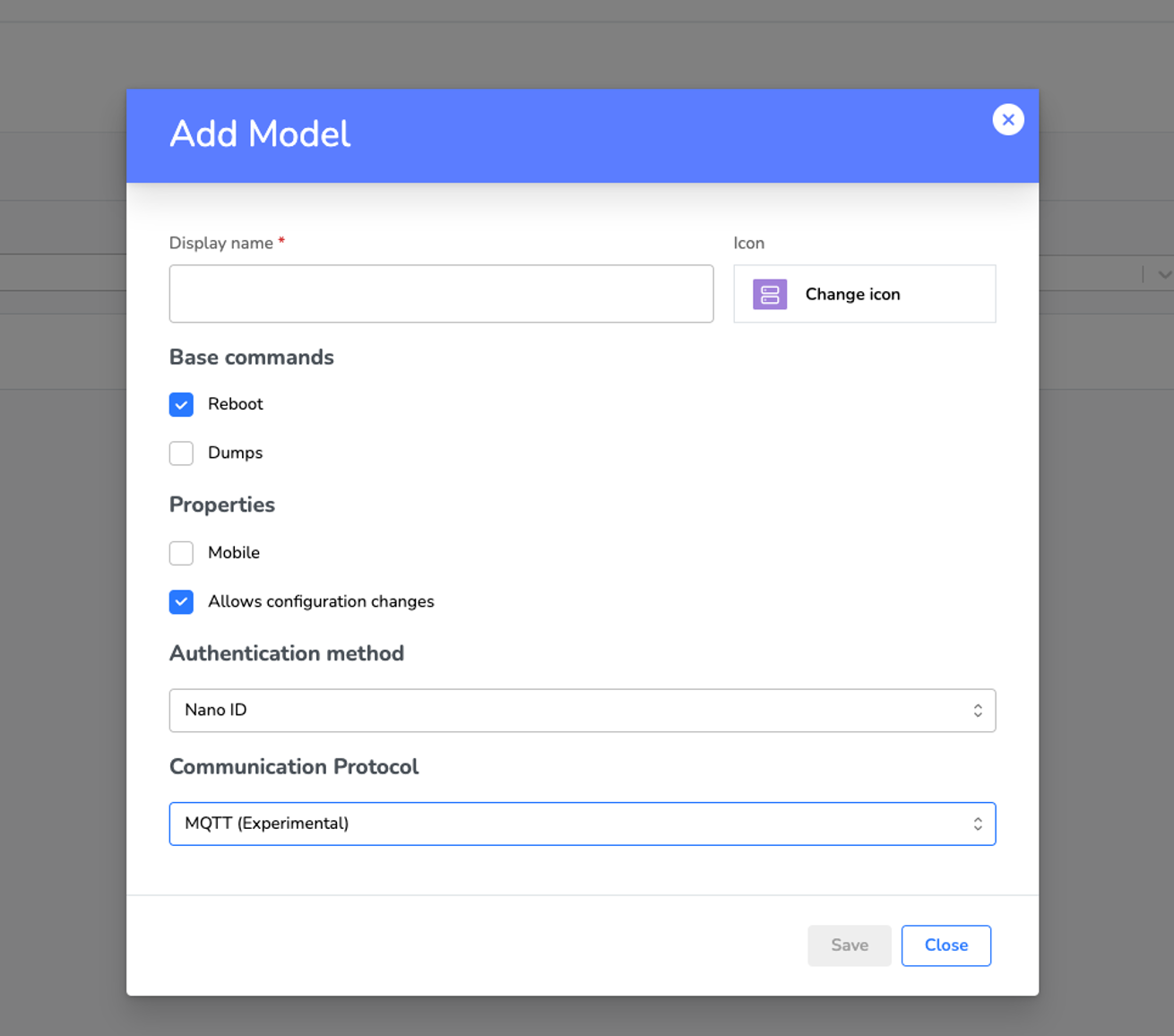The image size is (1174, 1036).
Task: Click the Authentication method heading
Action: [287, 653]
